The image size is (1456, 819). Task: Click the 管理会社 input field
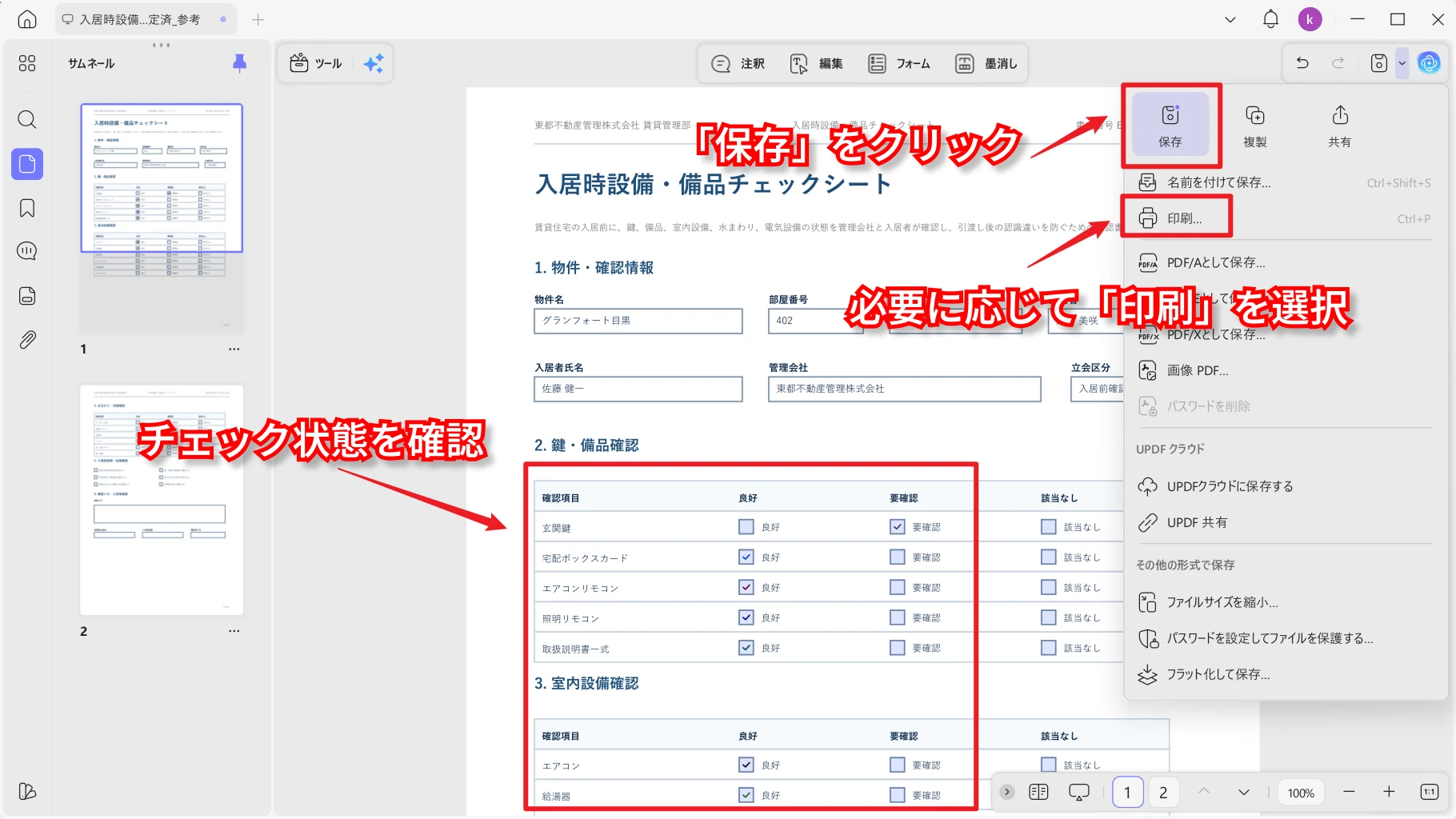pyautogui.click(x=905, y=389)
